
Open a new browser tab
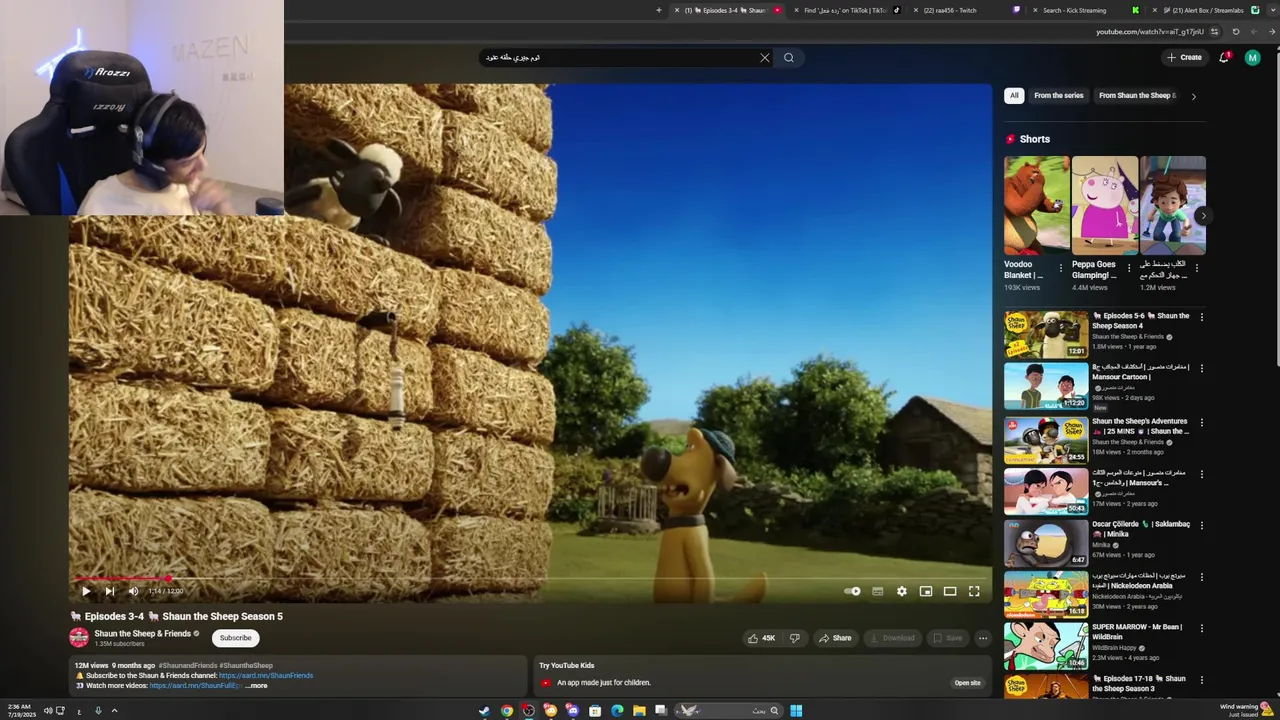pos(658,10)
